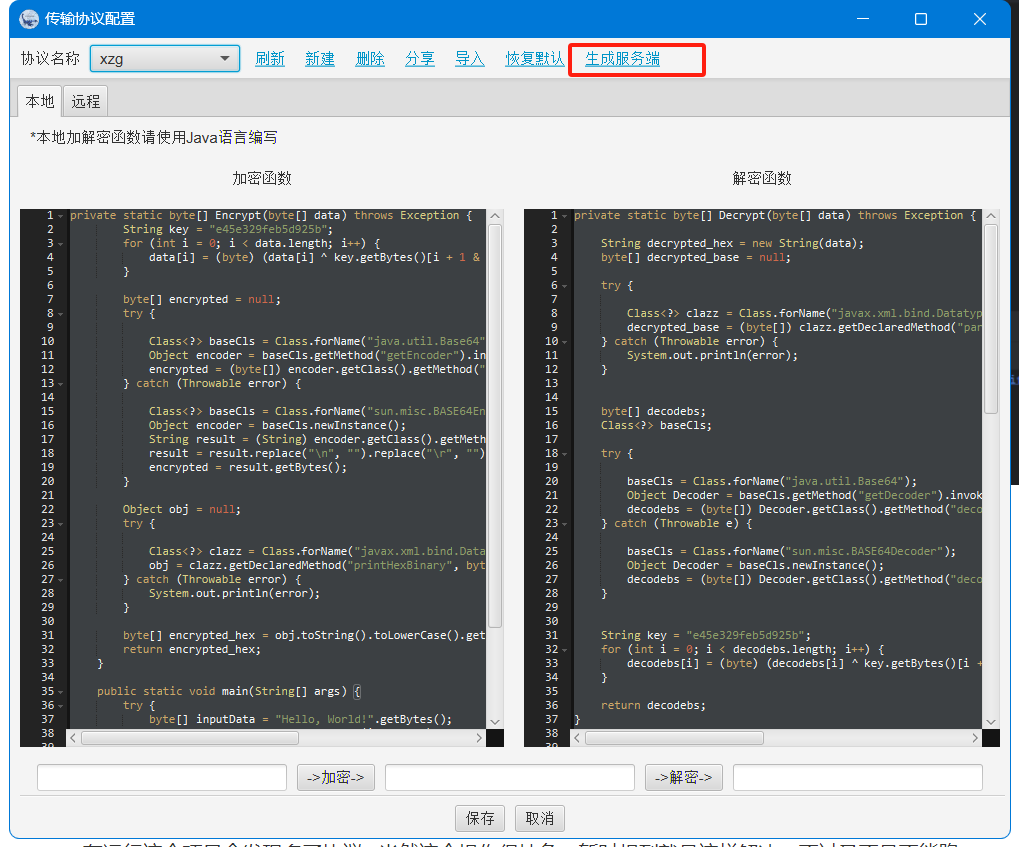Close the 传输协议配置 window

(x=980, y=19)
